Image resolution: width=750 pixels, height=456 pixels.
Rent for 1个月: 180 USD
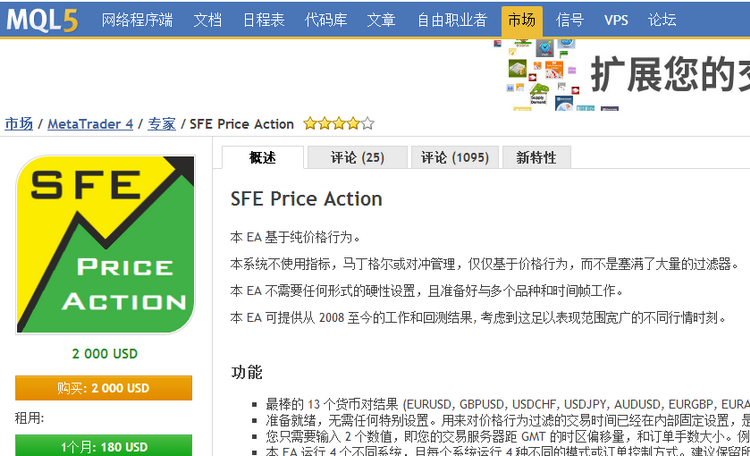(x=103, y=445)
